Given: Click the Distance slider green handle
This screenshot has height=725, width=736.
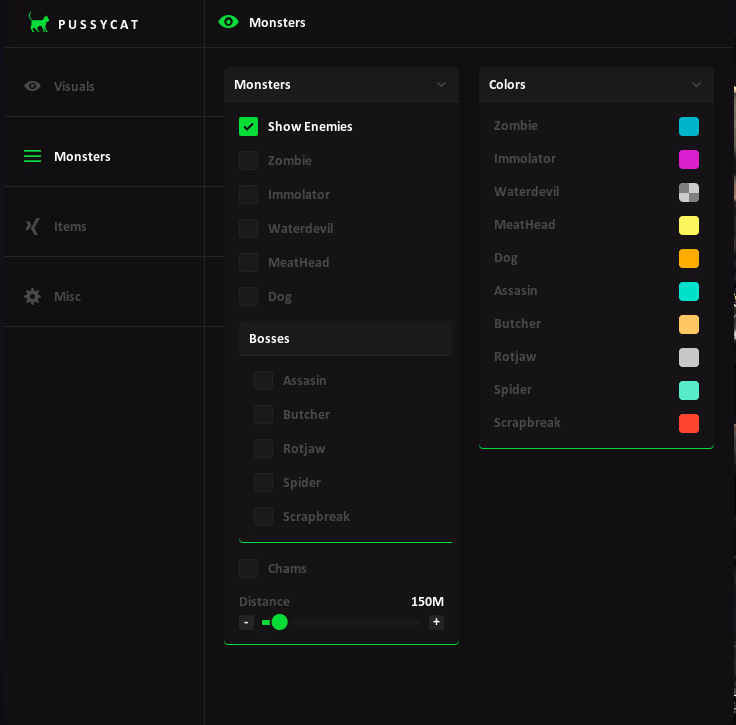Looking at the screenshot, I should pyautogui.click(x=279, y=622).
